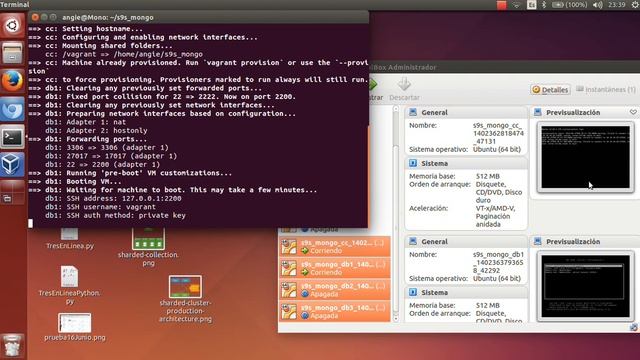Click the terminal window close button
This screenshot has width=640, height=360.
point(35,17)
